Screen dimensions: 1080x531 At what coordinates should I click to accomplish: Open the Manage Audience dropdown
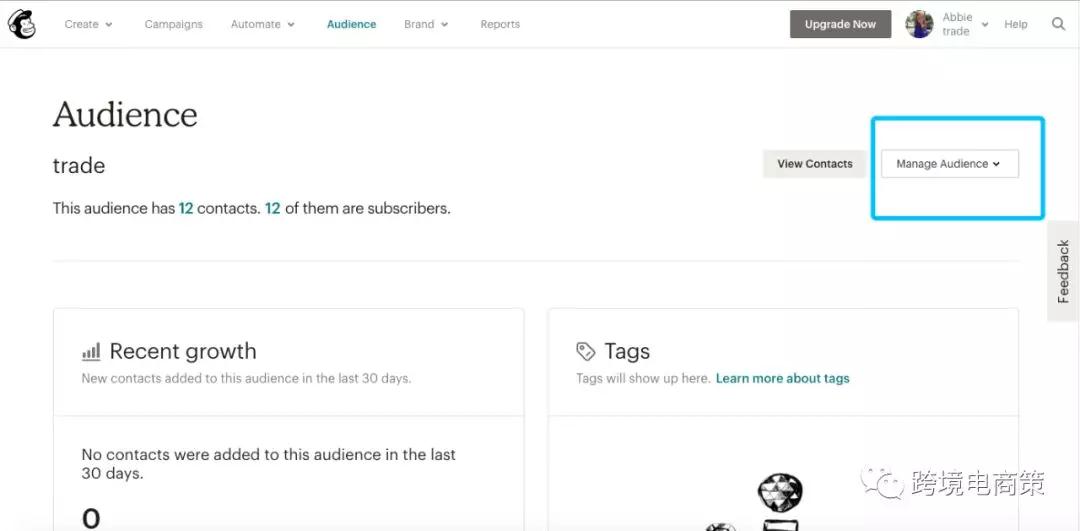pos(949,164)
